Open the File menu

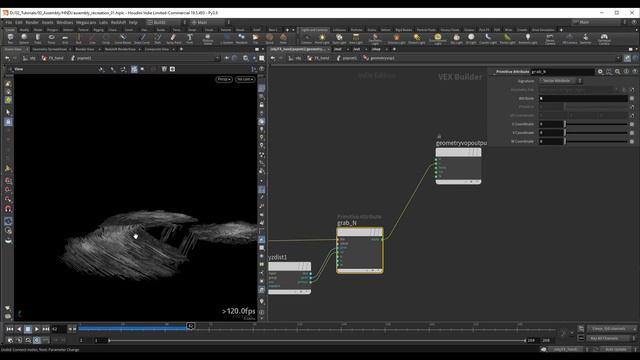pyautogui.click(x=9, y=22)
